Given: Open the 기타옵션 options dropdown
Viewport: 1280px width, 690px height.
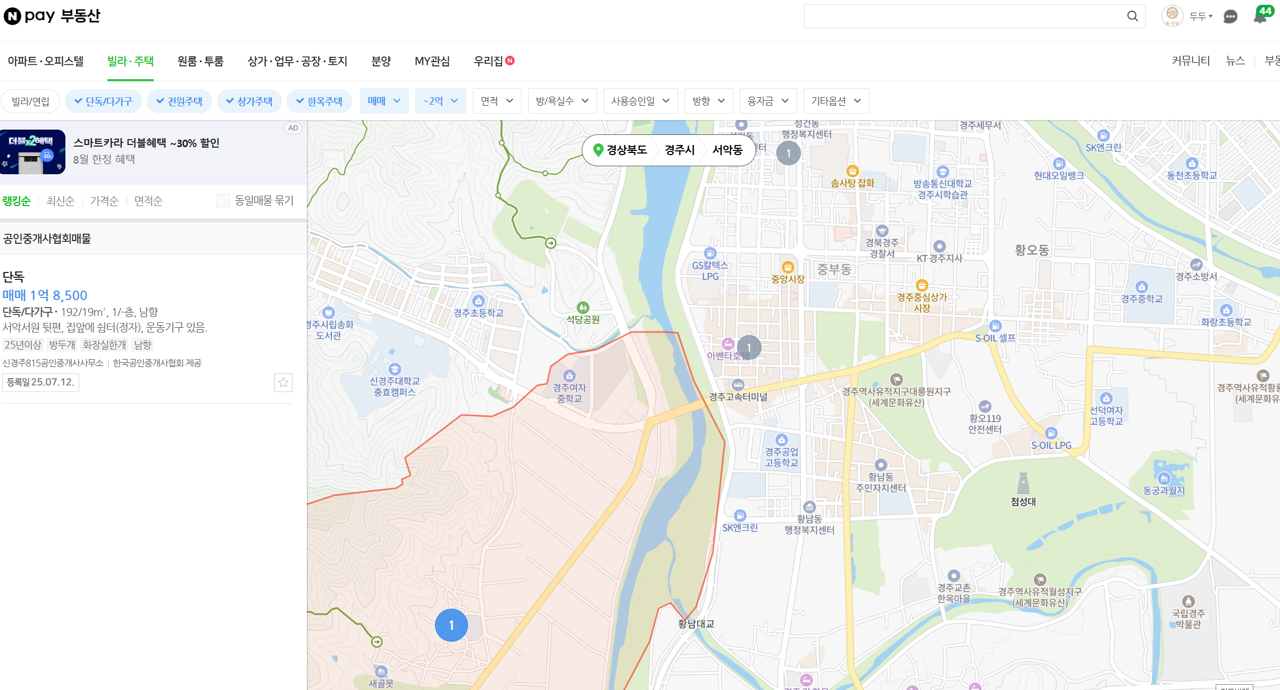Looking at the screenshot, I should click(836, 100).
